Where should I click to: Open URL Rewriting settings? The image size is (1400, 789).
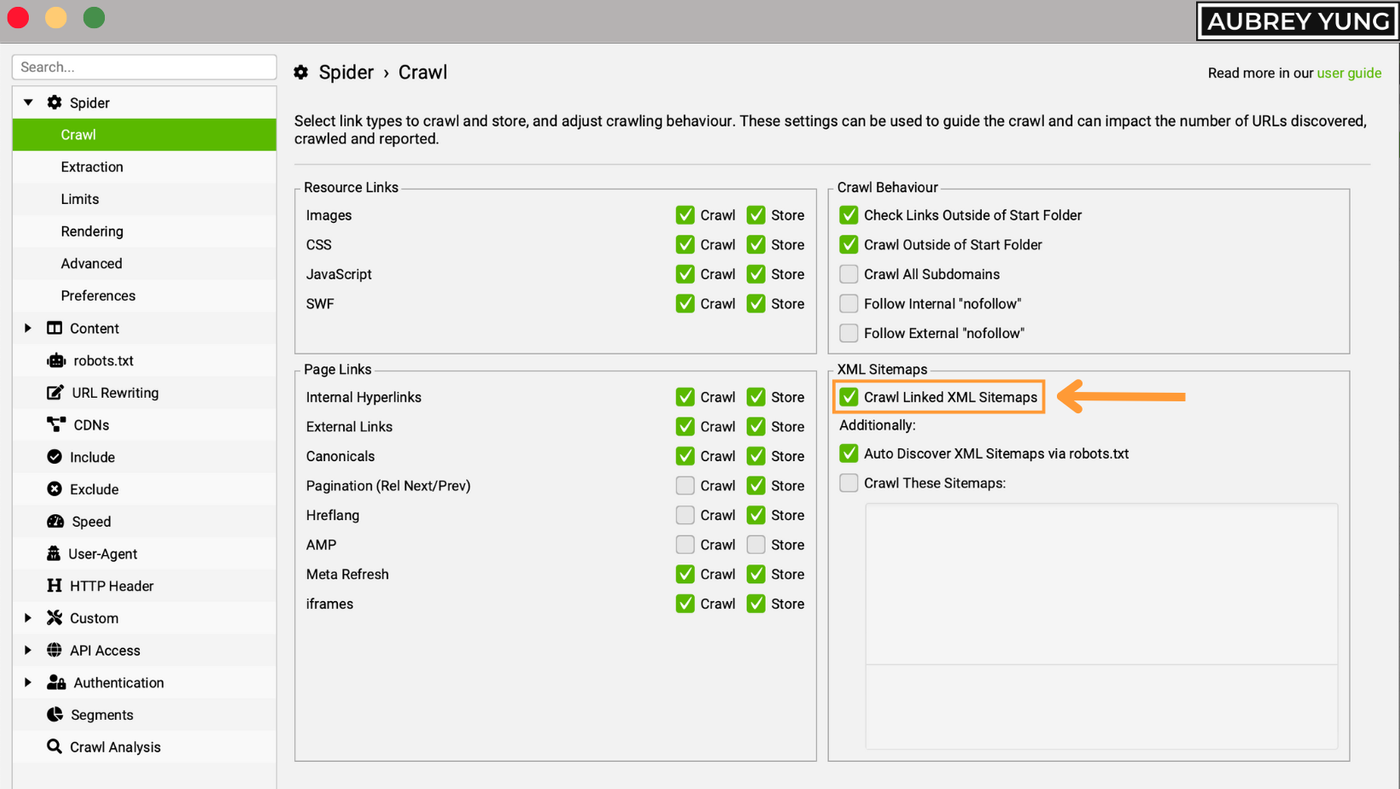click(x=53, y=392)
